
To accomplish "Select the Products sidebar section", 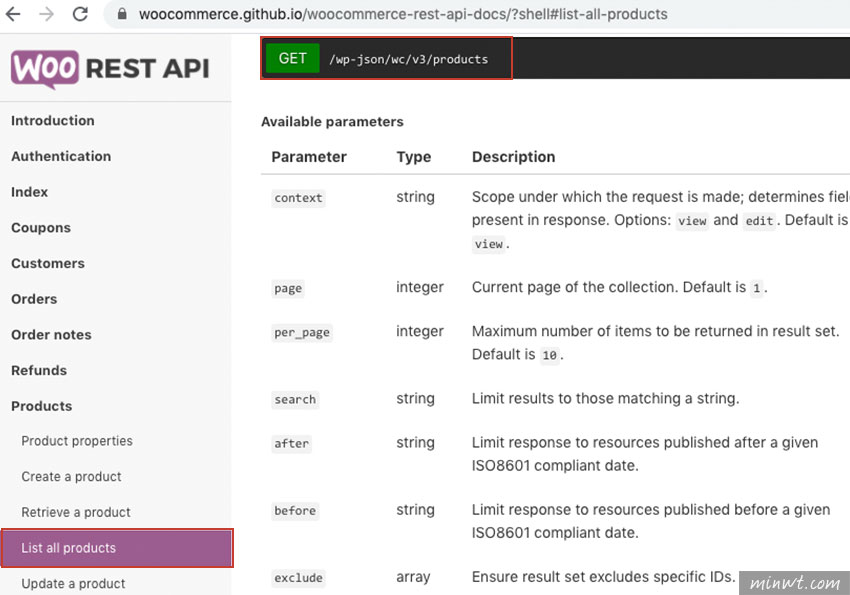I will pos(42,406).
